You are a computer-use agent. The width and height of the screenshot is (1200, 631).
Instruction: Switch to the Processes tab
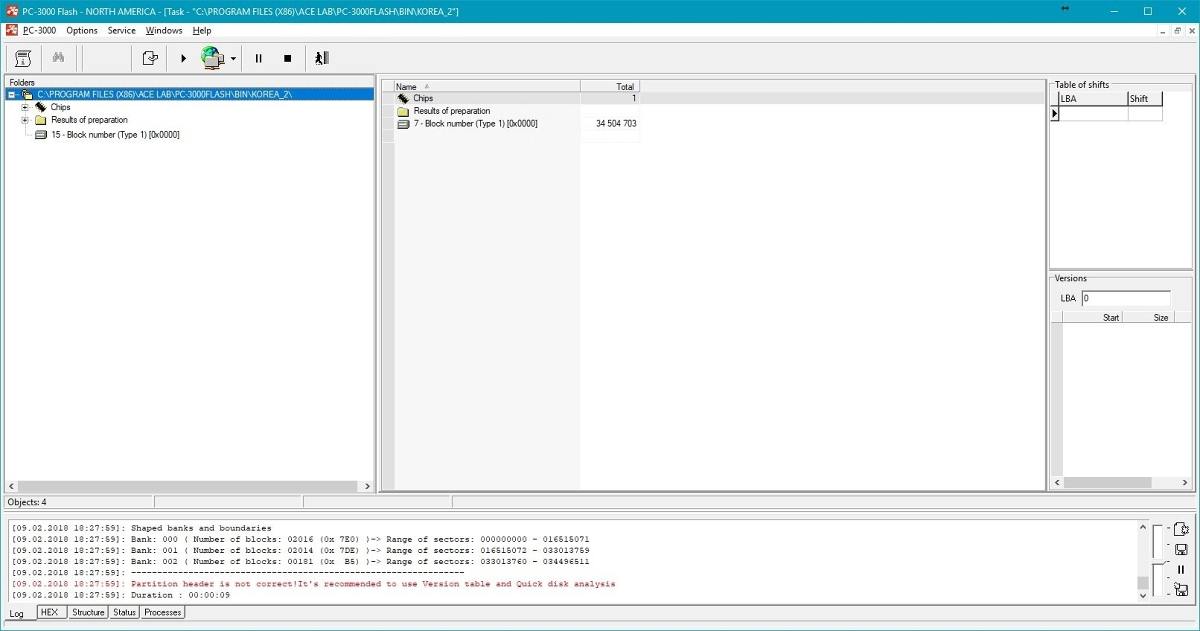[162, 612]
